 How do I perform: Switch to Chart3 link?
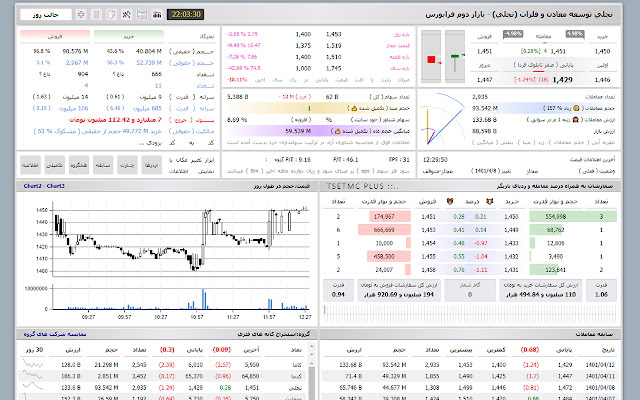(56, 186)
